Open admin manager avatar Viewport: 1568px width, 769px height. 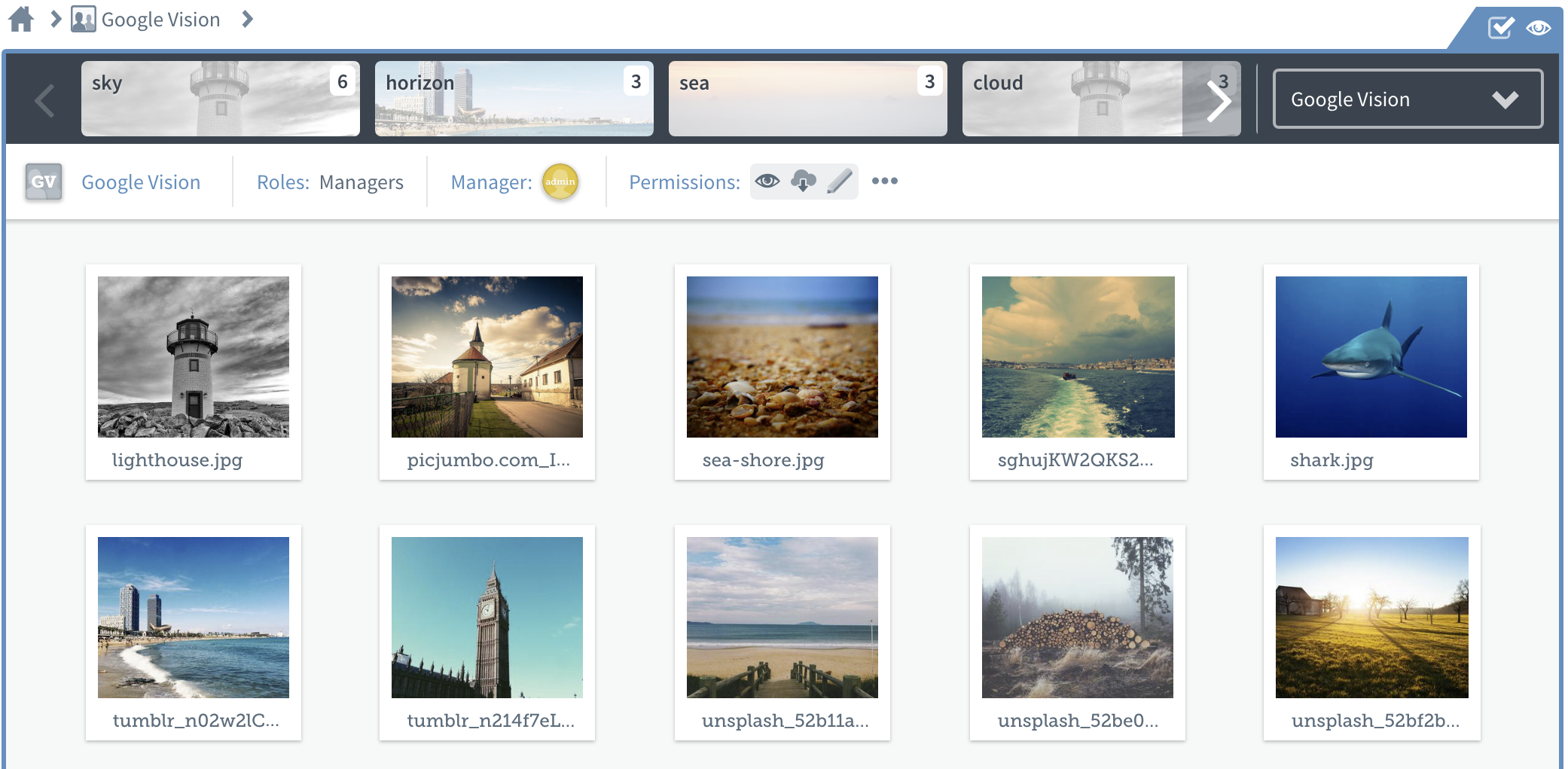click(x=560, y=182)
